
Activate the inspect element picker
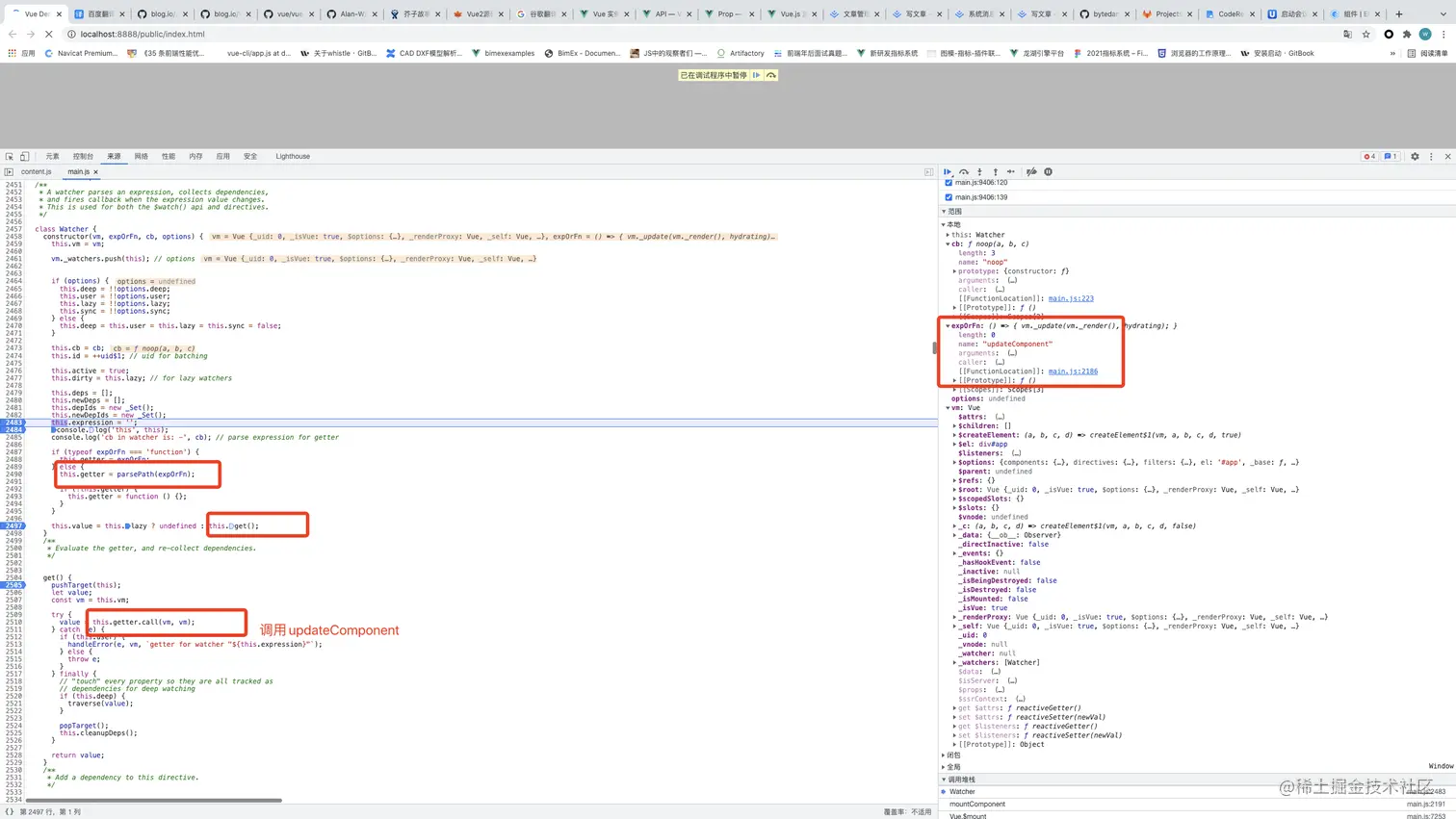[10, 156]
